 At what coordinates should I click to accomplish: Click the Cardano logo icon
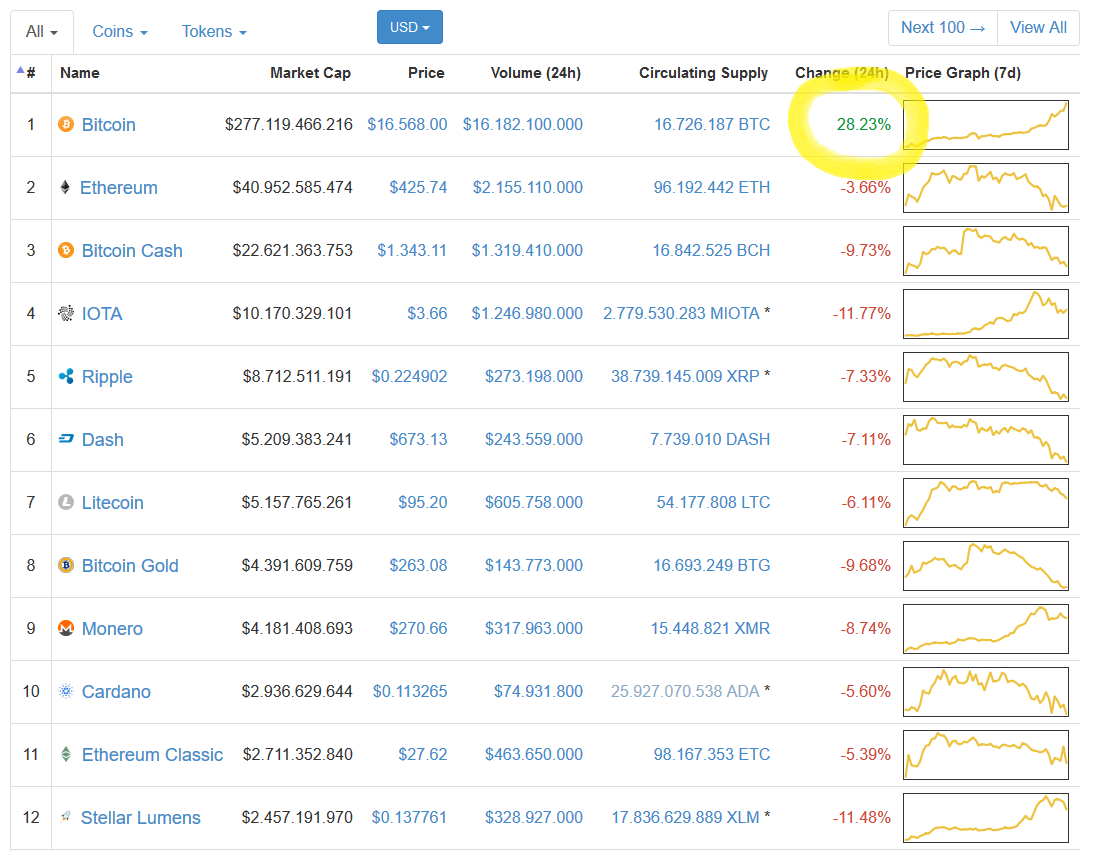pyautogui.click(x=66, y=692)
